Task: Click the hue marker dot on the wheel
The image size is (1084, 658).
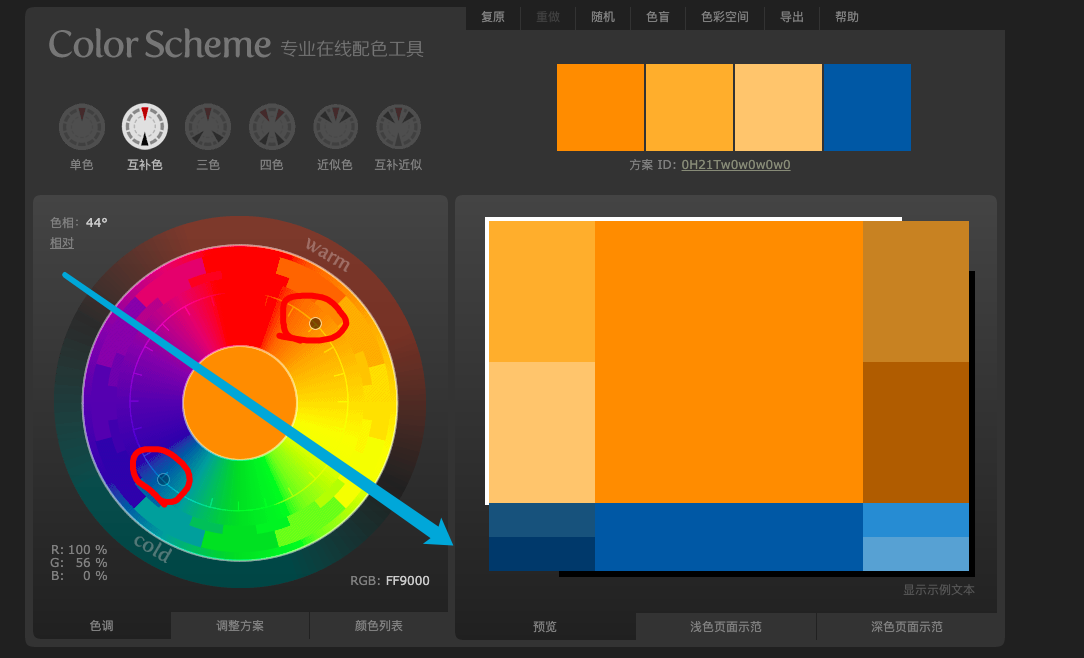Action: tap(316, 322)
